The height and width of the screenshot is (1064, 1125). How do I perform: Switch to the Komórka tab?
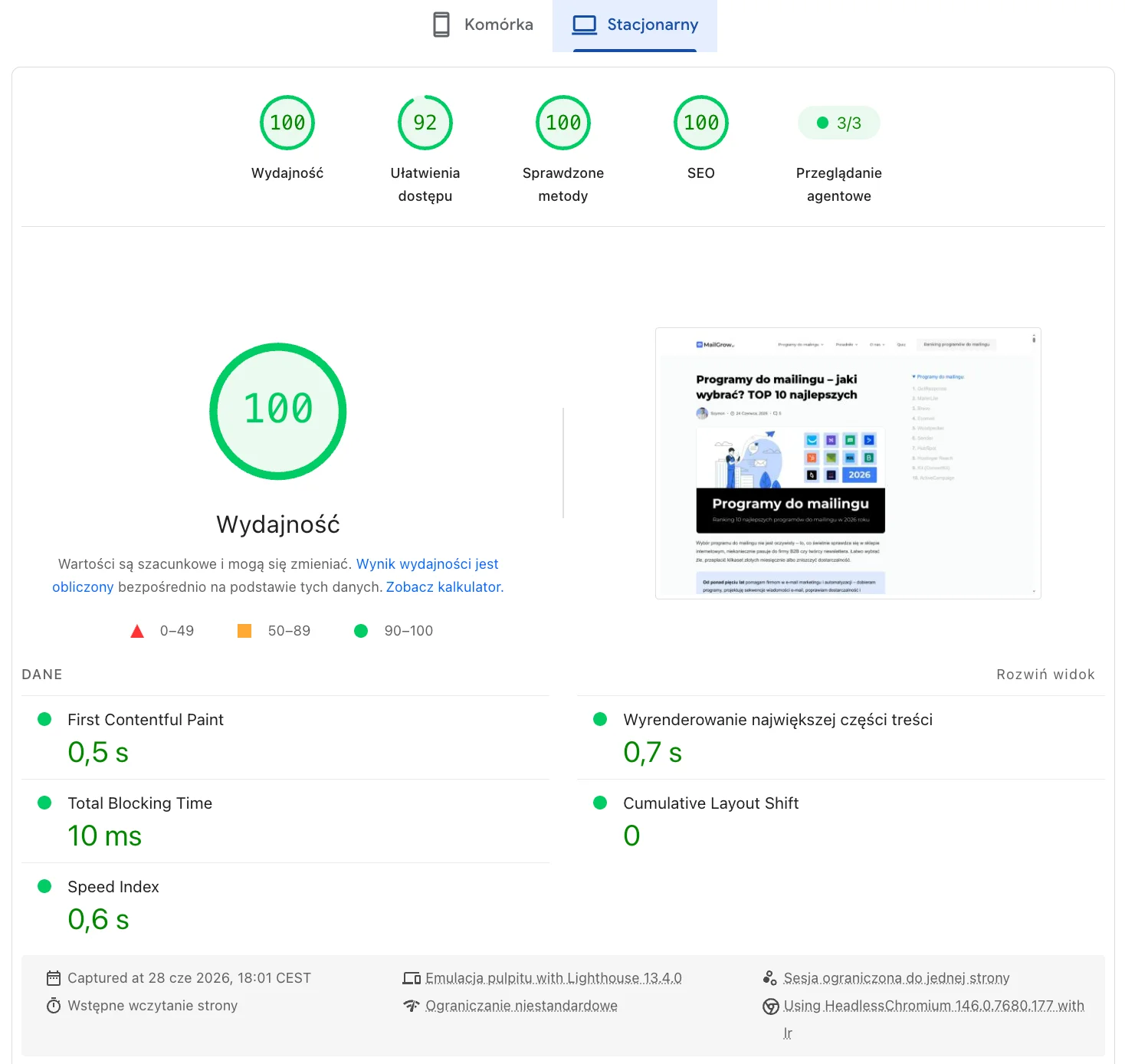tap(482, 25)
